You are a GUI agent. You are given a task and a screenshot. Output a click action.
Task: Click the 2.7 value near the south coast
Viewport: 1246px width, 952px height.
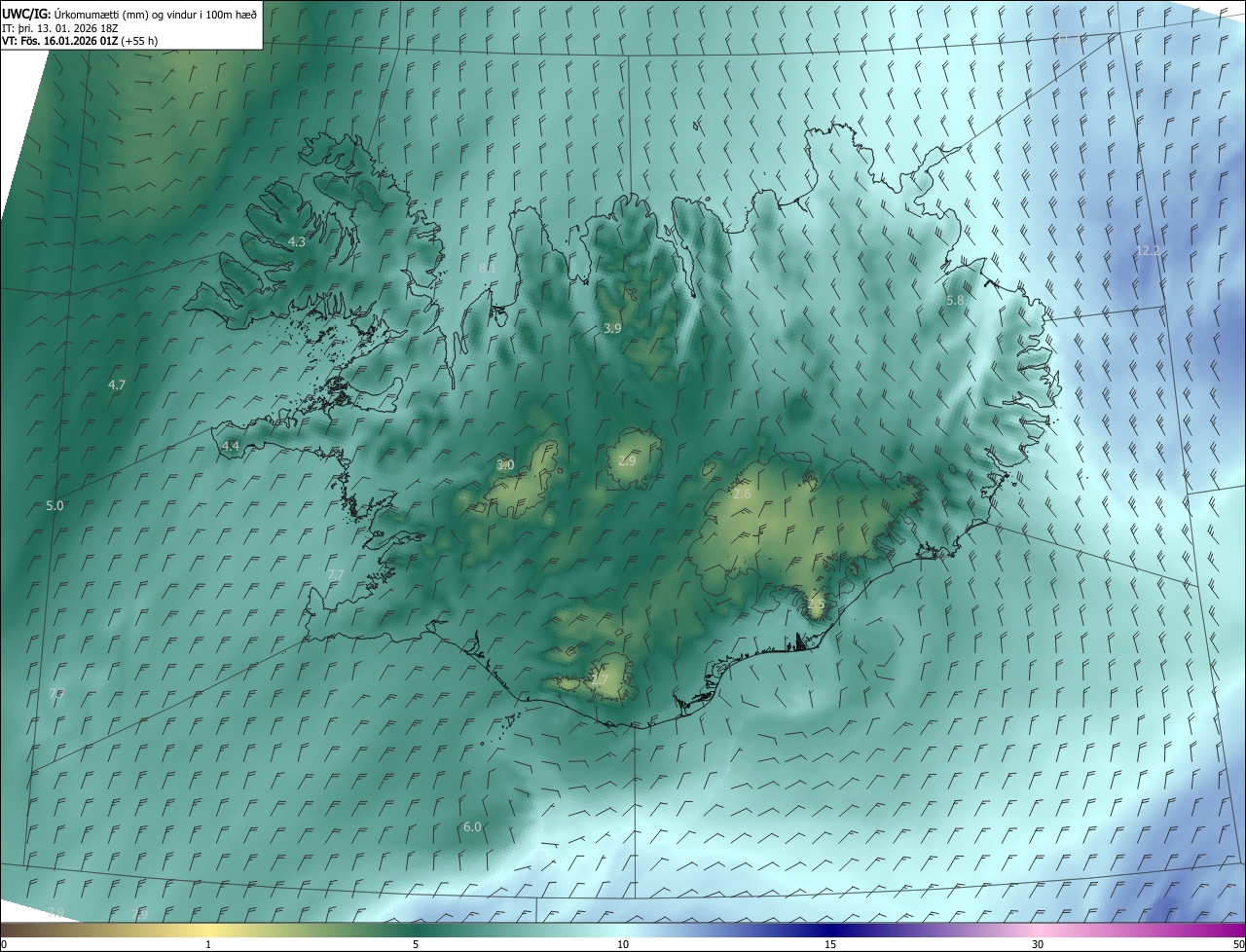coord(600,680)
